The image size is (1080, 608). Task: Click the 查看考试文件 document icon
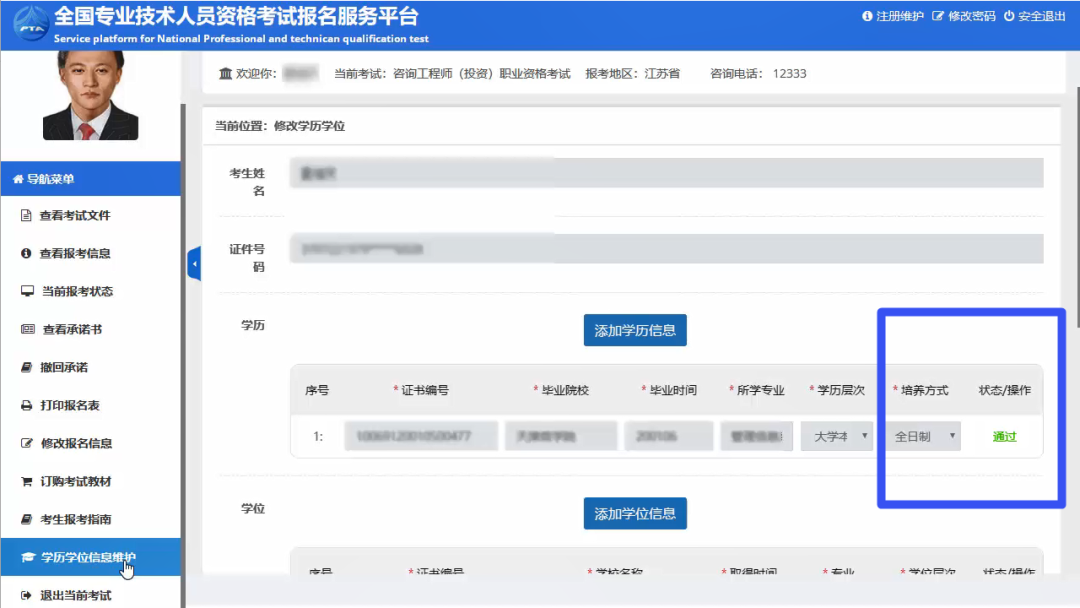click(x=27, y=216)
